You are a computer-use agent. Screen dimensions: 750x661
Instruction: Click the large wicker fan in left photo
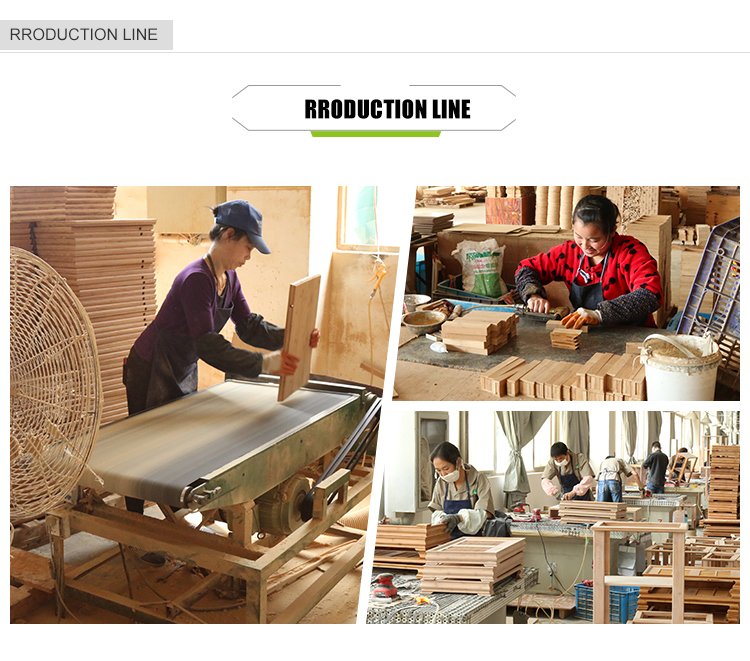pyautogui.click(x=54, y=385)
